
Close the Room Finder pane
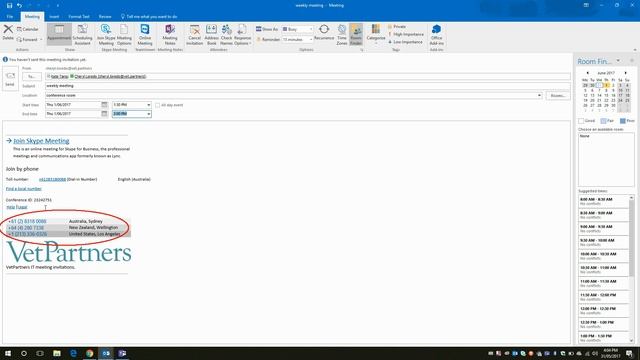coord(632,61)
